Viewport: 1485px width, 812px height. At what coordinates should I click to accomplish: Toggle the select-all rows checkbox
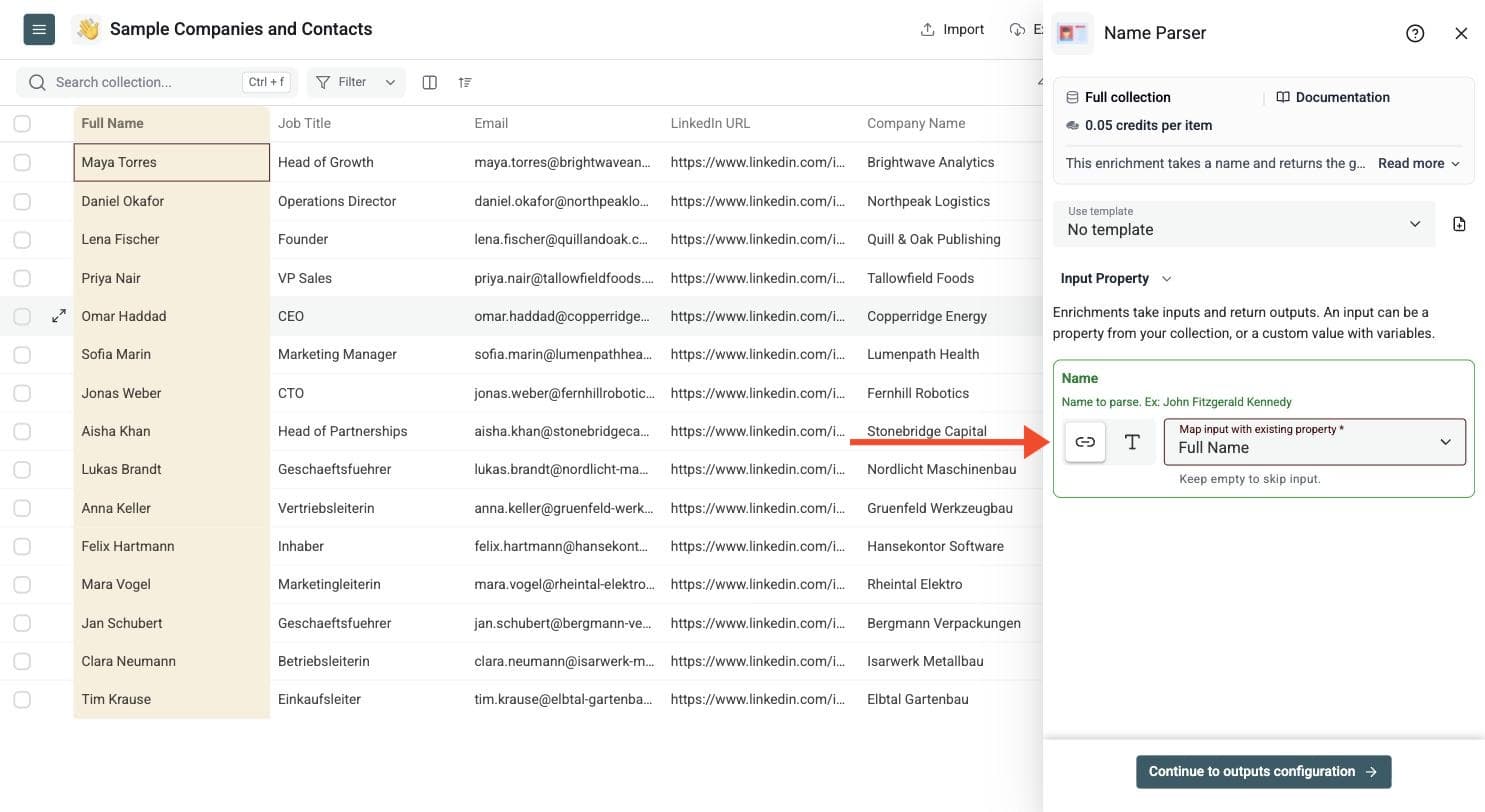22,124
